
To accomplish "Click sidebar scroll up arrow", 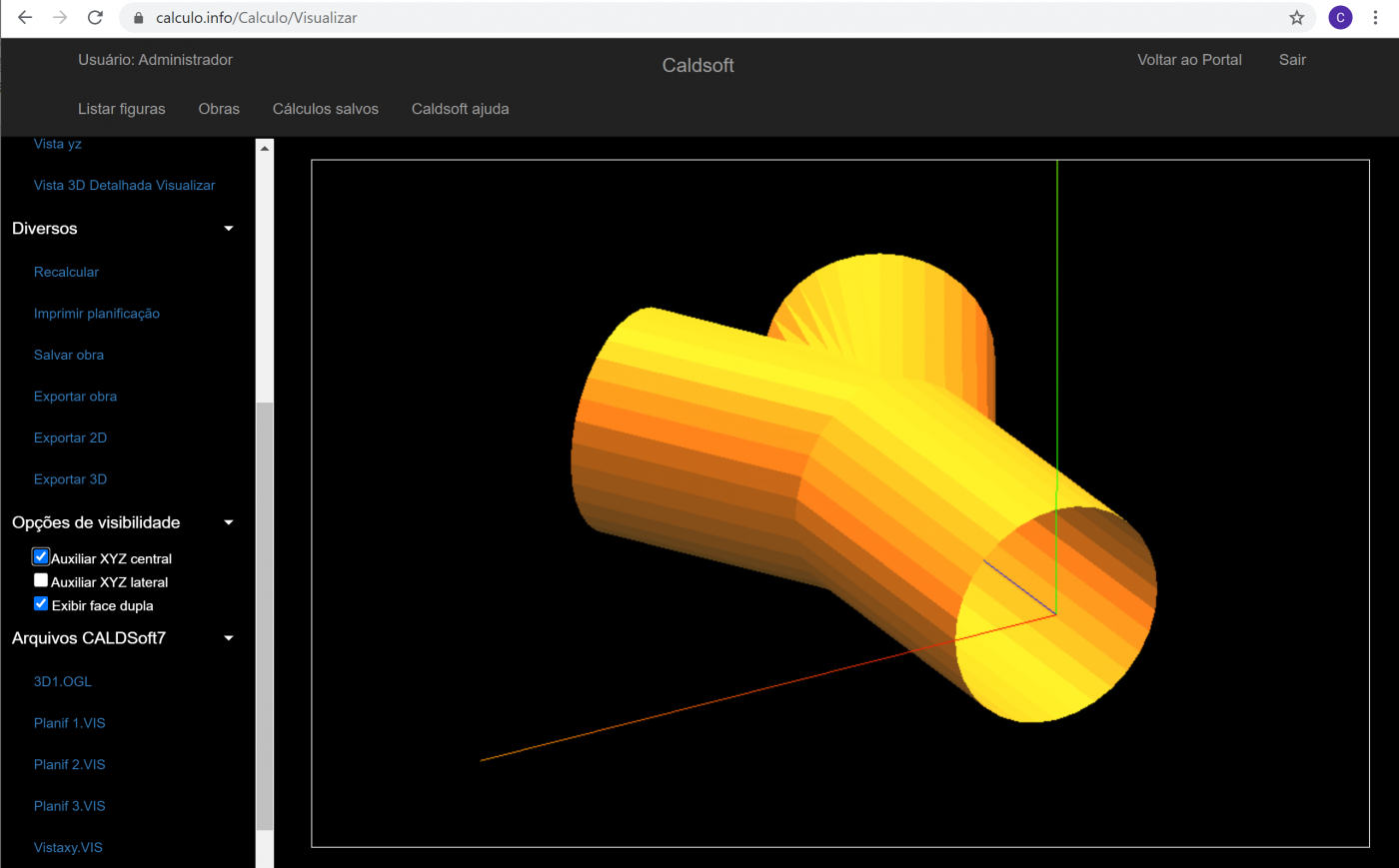I will 265,148.
